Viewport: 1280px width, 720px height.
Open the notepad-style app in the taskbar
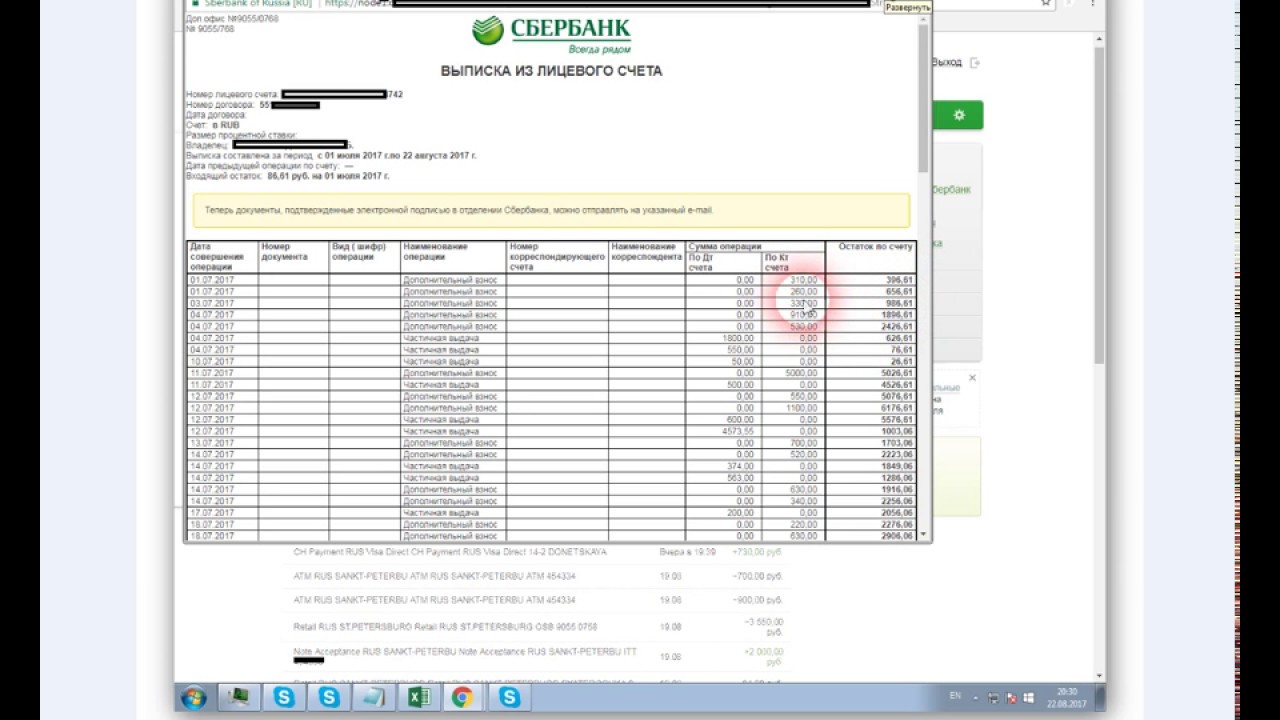coord(374,697)
